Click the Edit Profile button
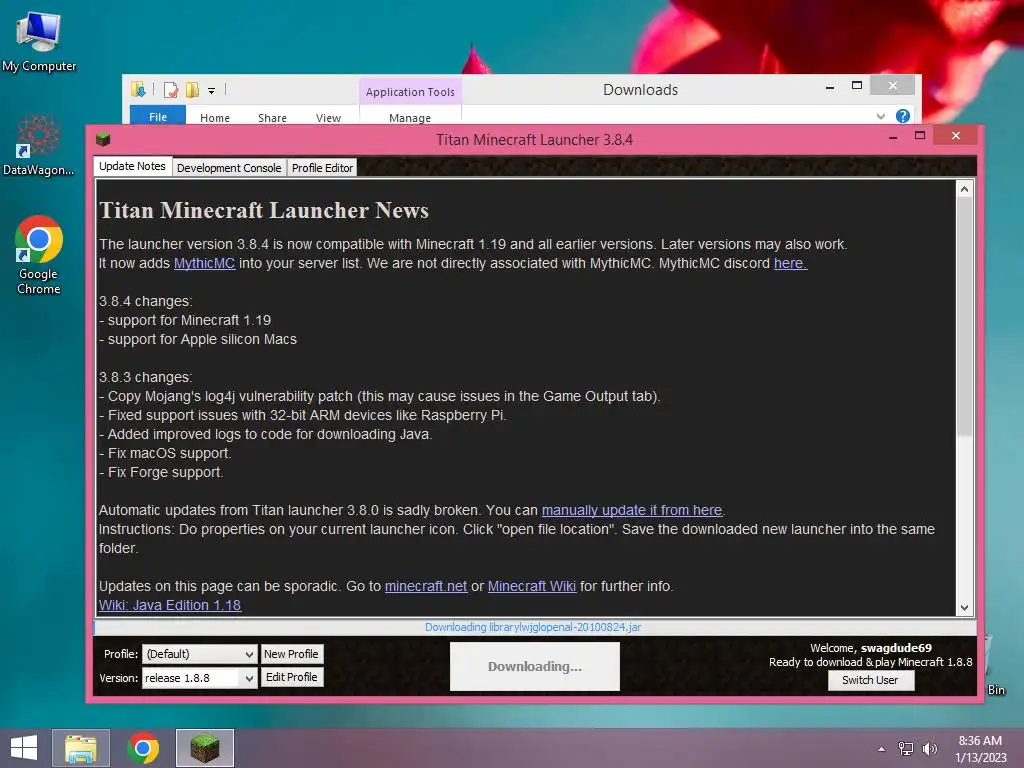Screen dimensions: 1024x768 pos(291,677)
